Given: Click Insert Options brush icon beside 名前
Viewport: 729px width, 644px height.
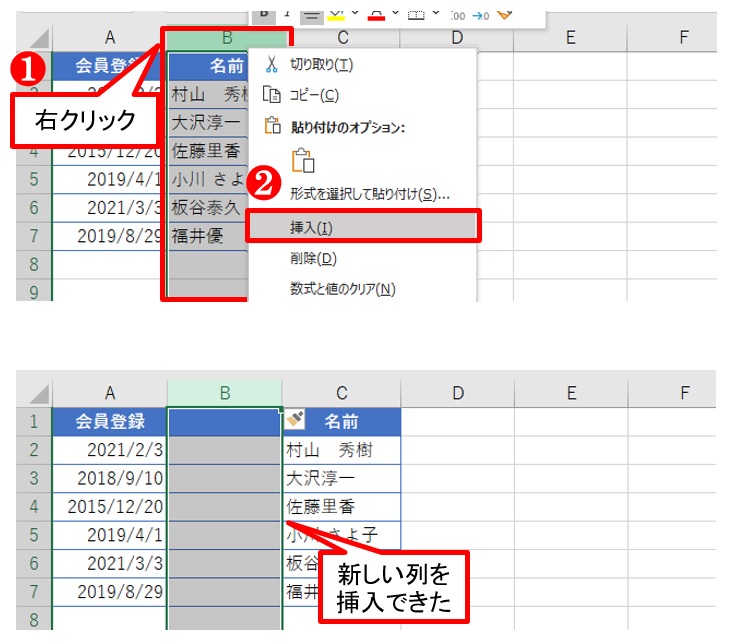Looking at the screenshot, I should click(x=295, y=419).
